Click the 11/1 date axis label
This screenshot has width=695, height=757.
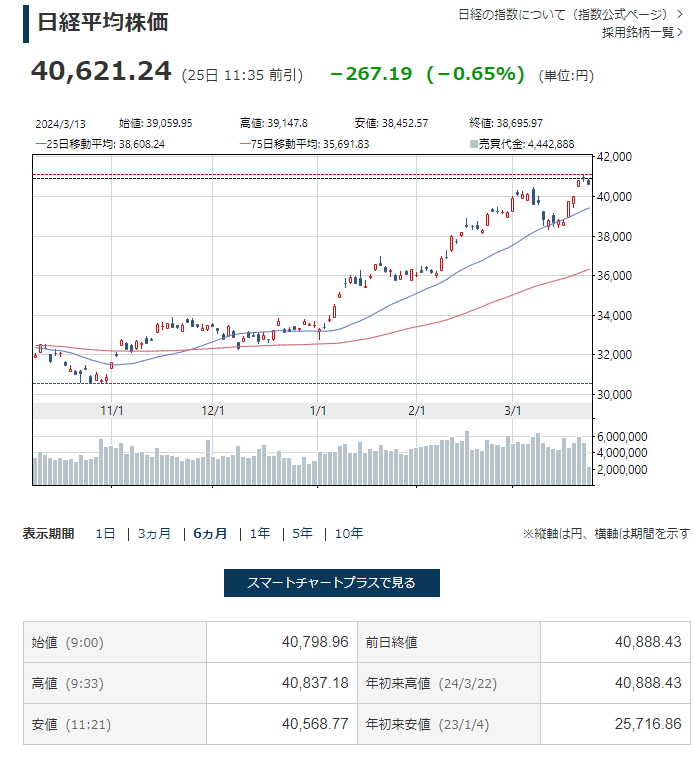click(111, 411)
